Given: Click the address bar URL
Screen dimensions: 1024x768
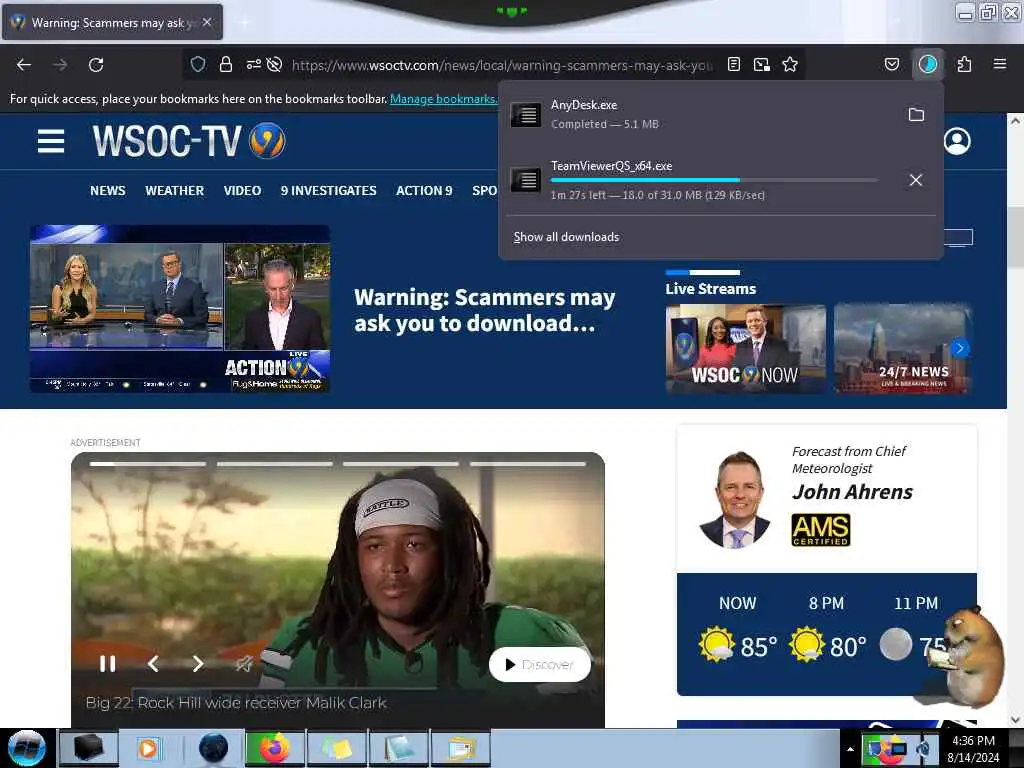Looking at the screenshot, I should [502, 65].
